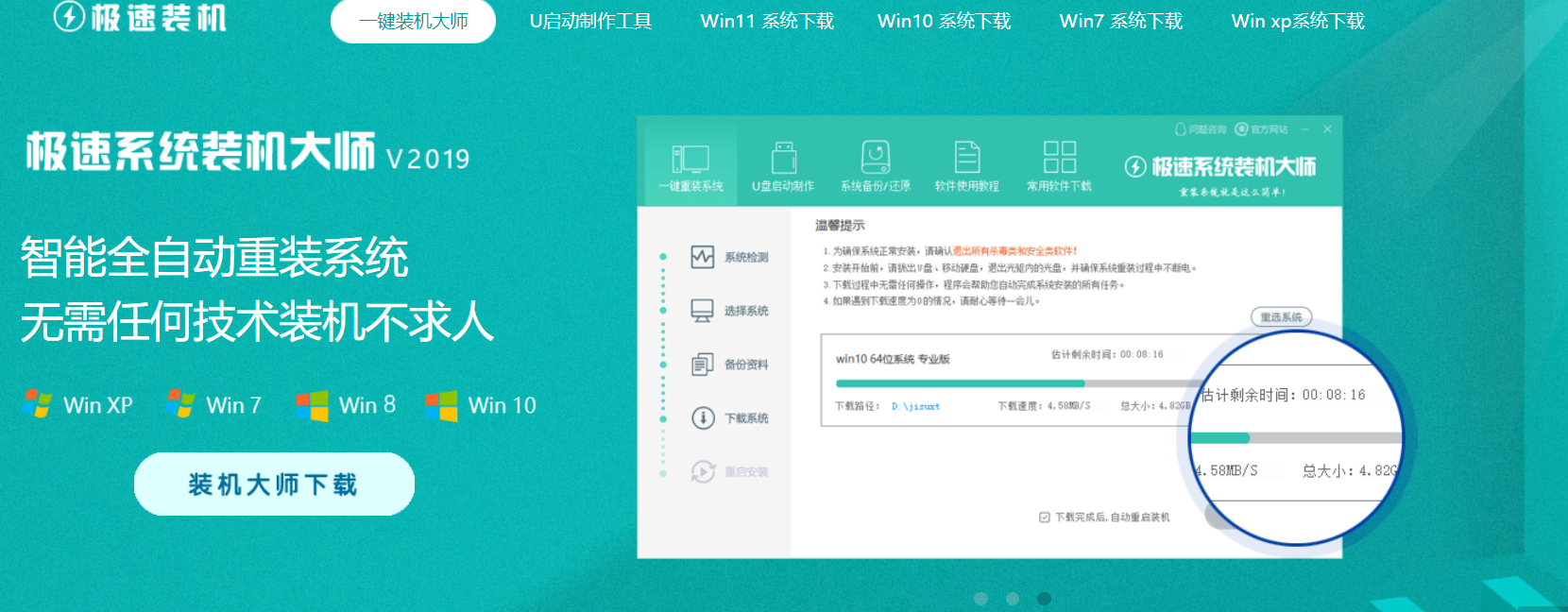The height and width of the screenshot is (612, 1568).
Task: Click the 无需任何技术装机不求人 headline
Action: click(257, 321)
